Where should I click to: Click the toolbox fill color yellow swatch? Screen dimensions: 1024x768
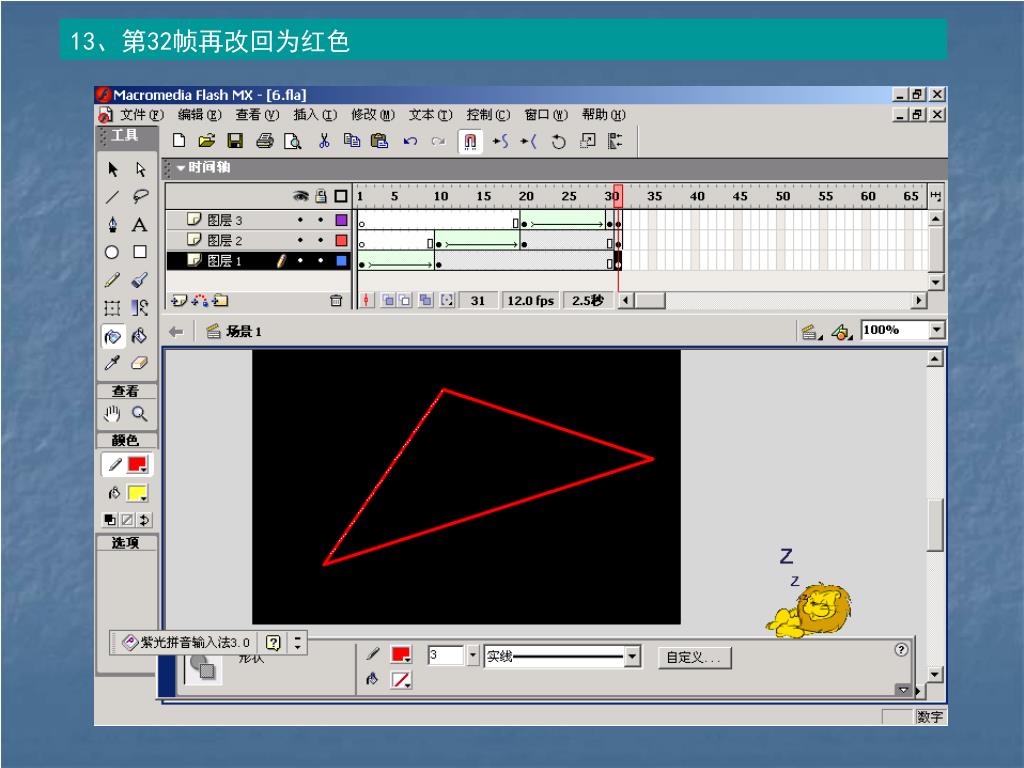(x=137, y=493)
